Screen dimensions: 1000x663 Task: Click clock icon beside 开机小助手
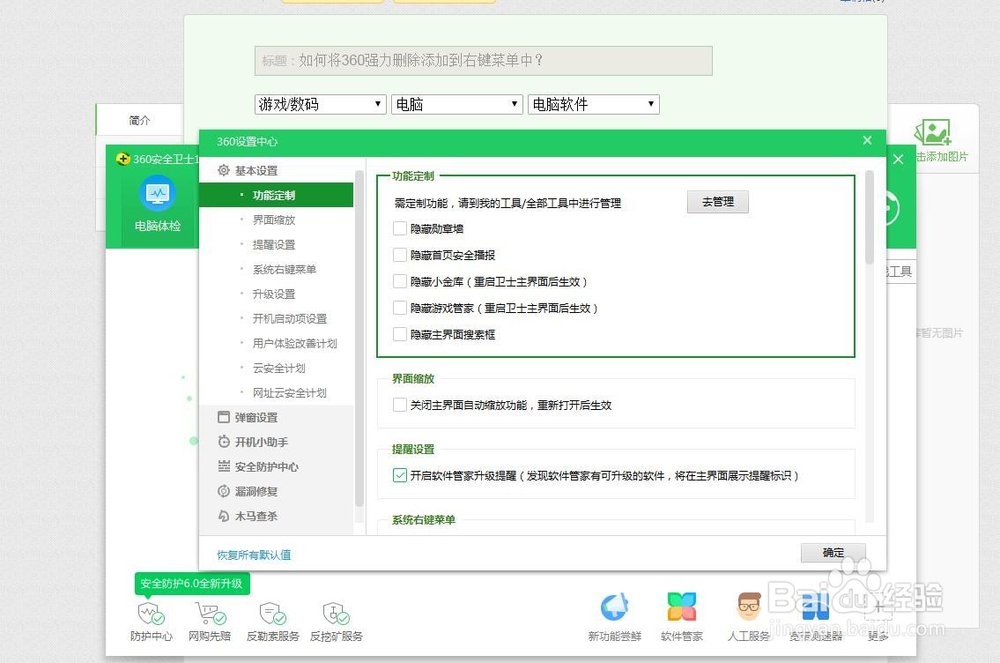point(223,442)
